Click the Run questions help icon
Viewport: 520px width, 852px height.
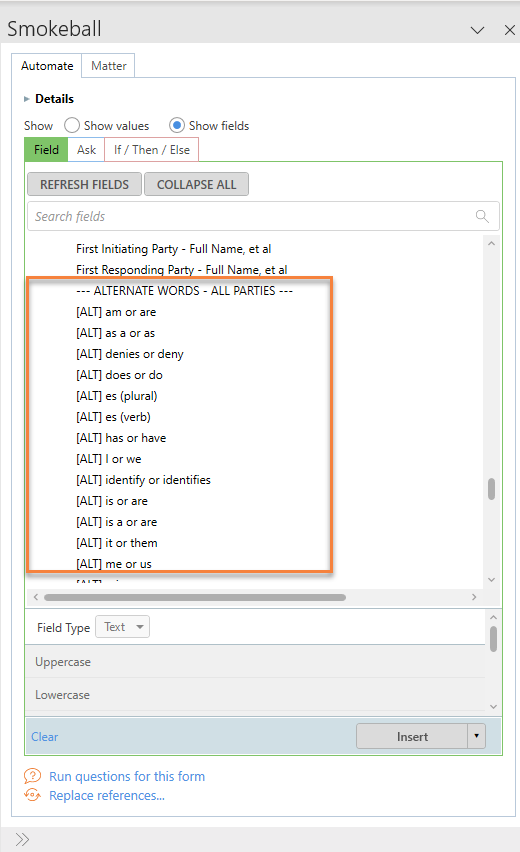click(33, 775)
